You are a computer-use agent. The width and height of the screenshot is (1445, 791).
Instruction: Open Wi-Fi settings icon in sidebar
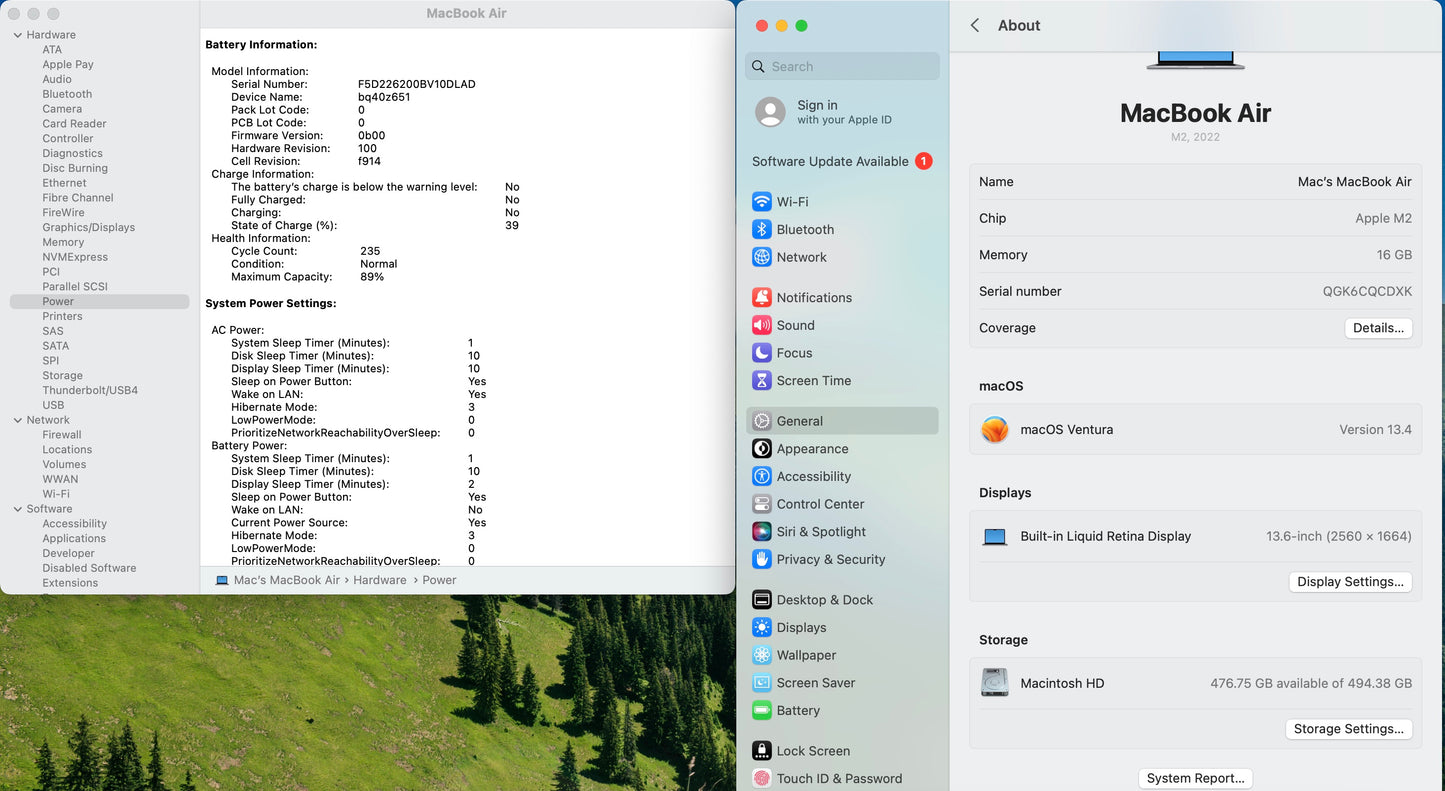coord(762,201)
